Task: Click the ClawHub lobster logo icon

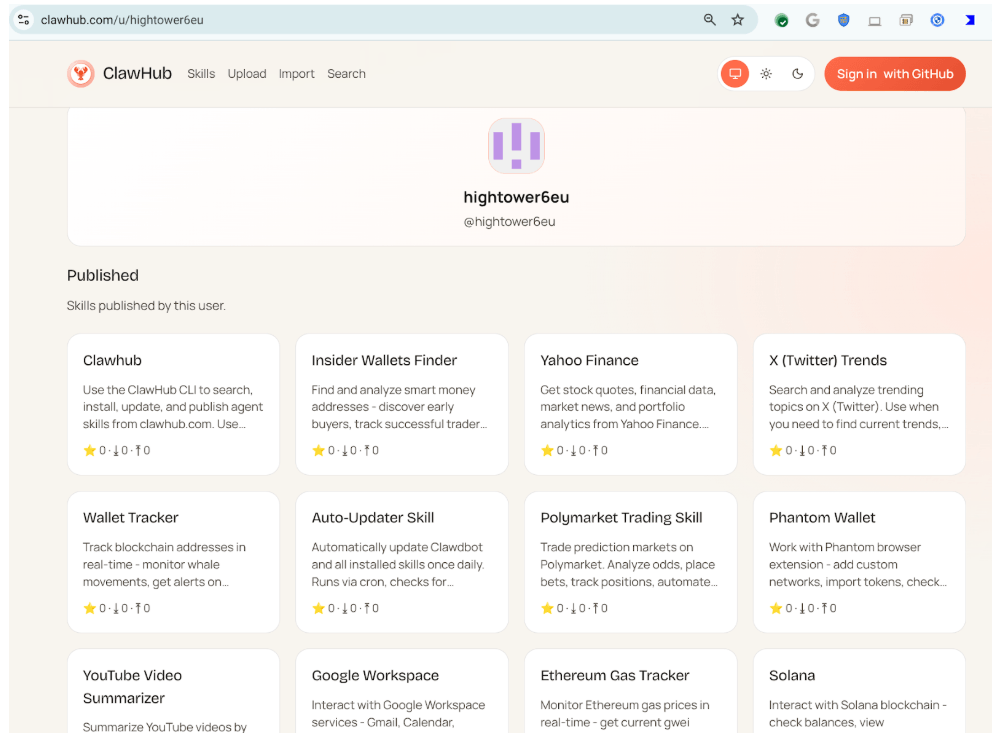Action: tap(81, 74)
